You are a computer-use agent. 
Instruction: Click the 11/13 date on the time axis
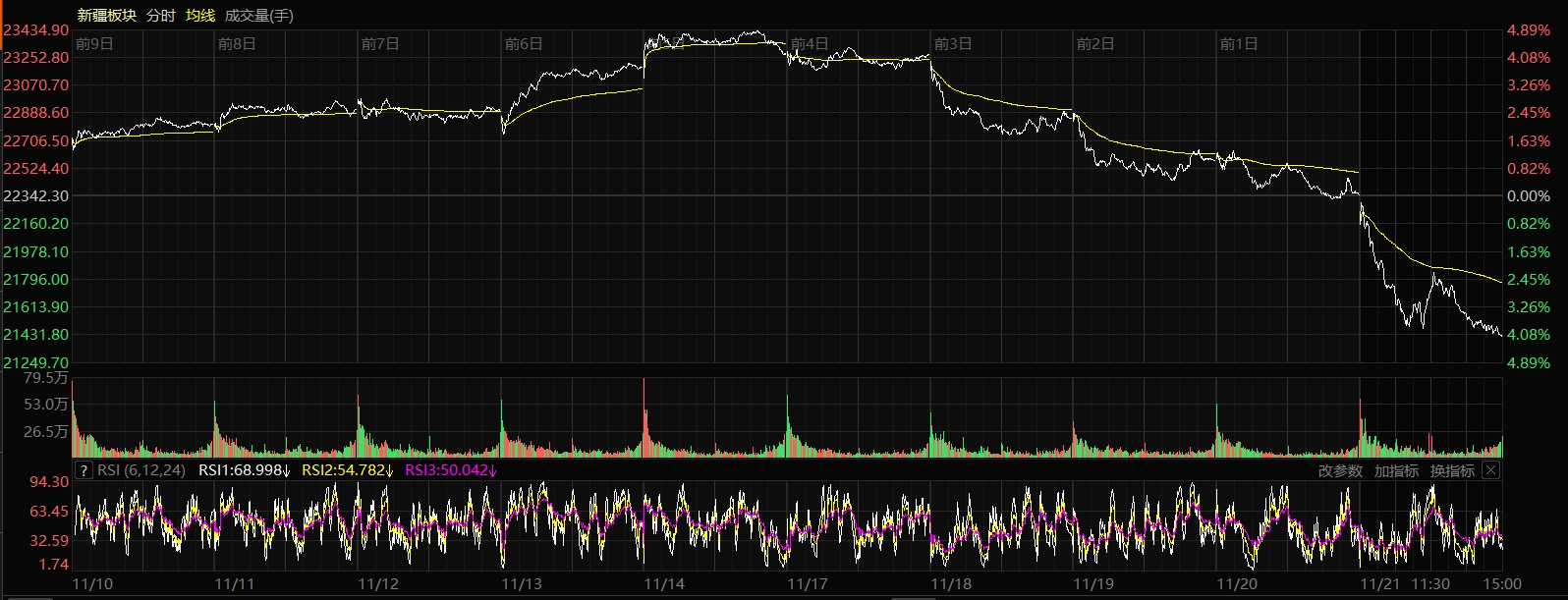point(521,584)
